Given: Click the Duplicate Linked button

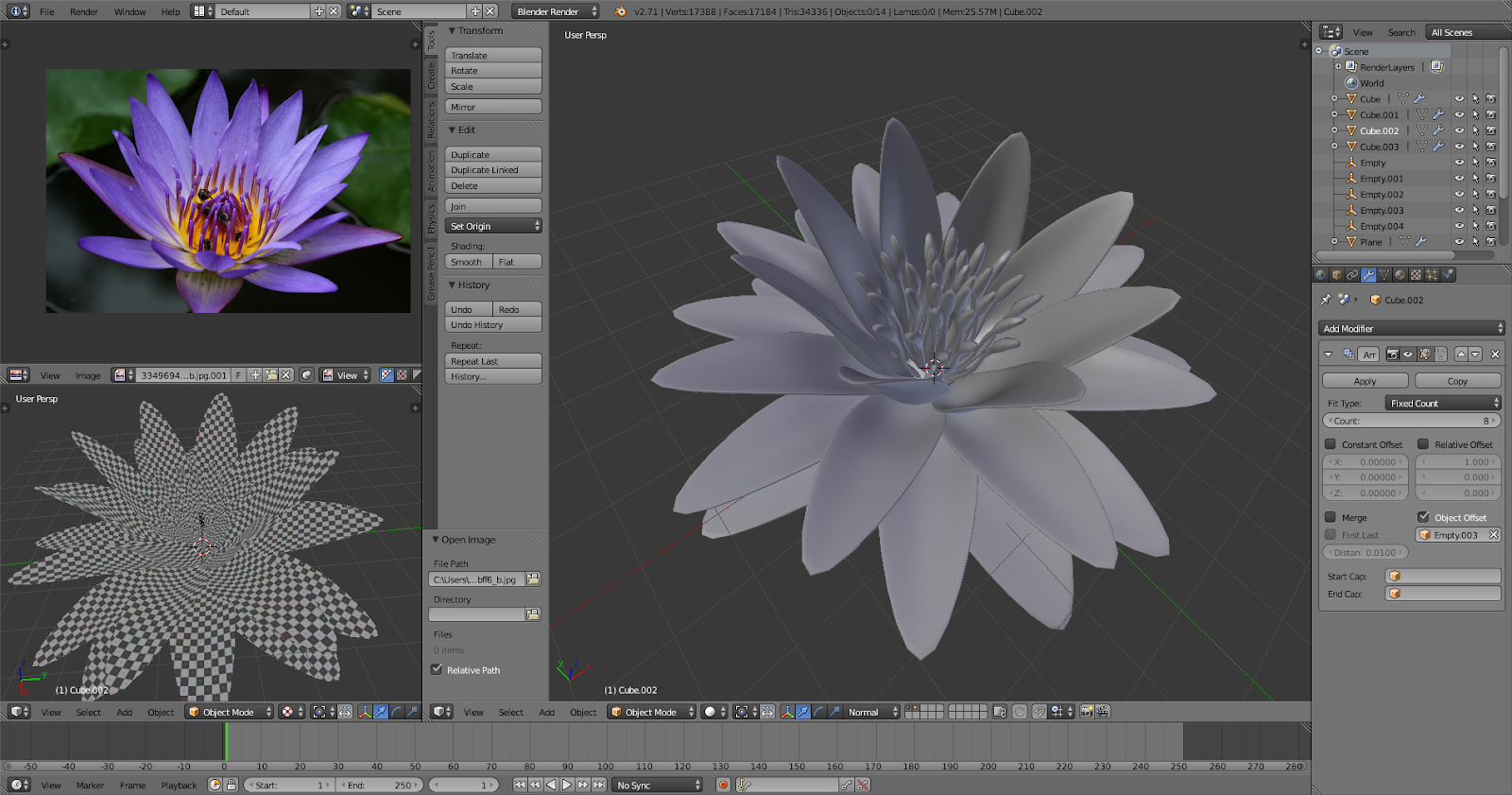Looking at the screenshot, I should [x=493, y=170].
